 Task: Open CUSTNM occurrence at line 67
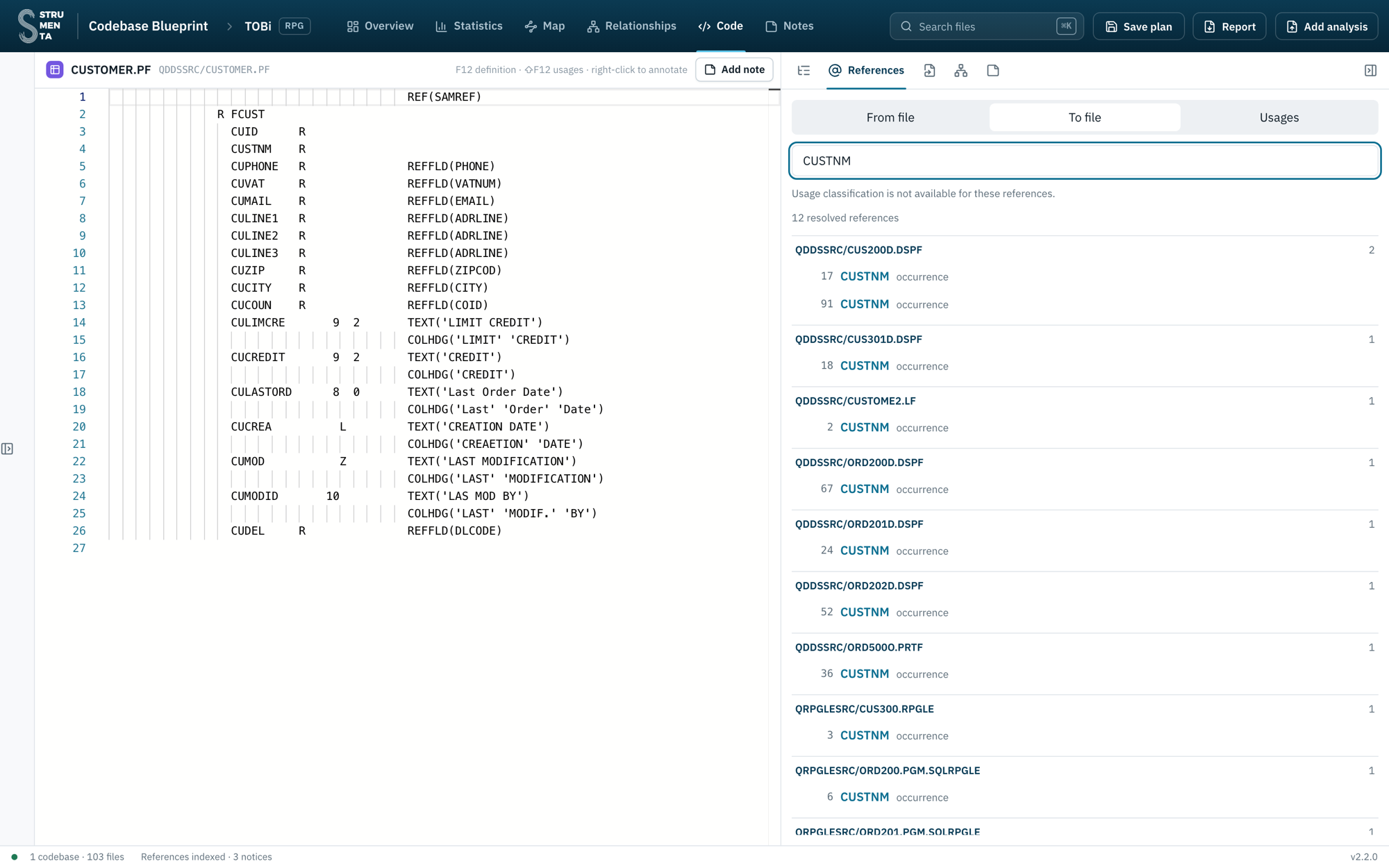1085,489
